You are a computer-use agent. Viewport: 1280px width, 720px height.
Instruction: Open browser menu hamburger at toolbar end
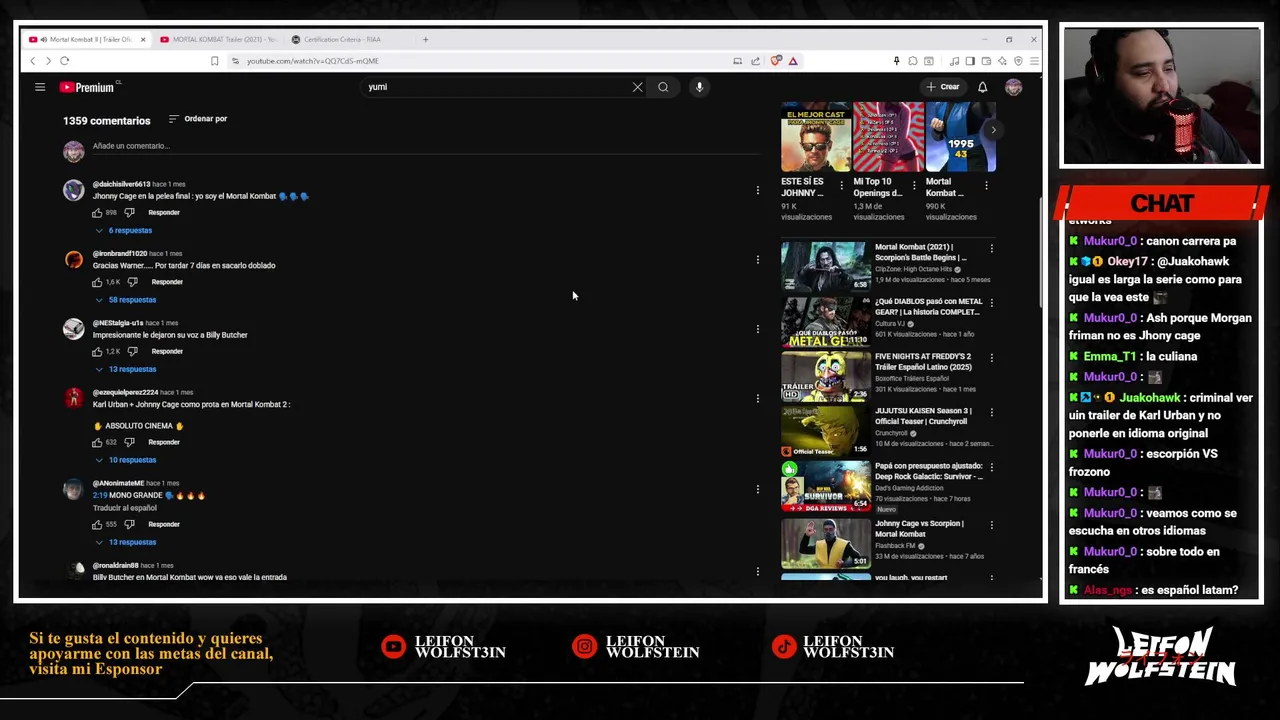pyautogui.click(x=1033, y=61)
